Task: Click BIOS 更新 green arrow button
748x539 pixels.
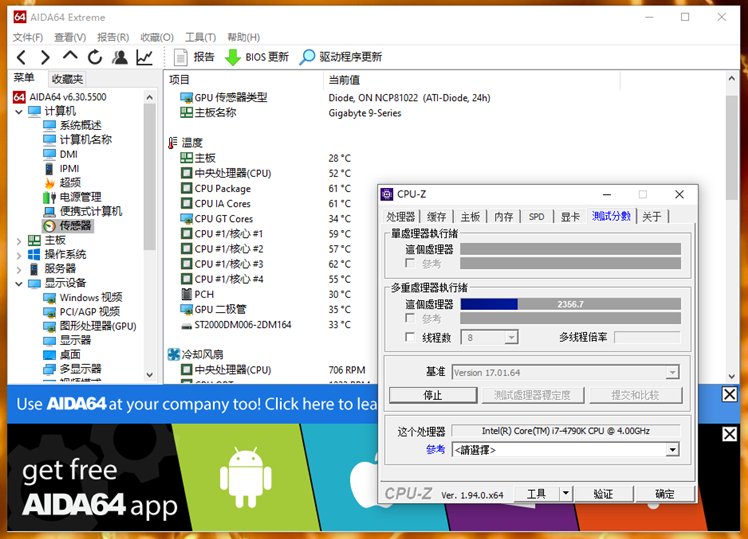Action: point(257,57)
